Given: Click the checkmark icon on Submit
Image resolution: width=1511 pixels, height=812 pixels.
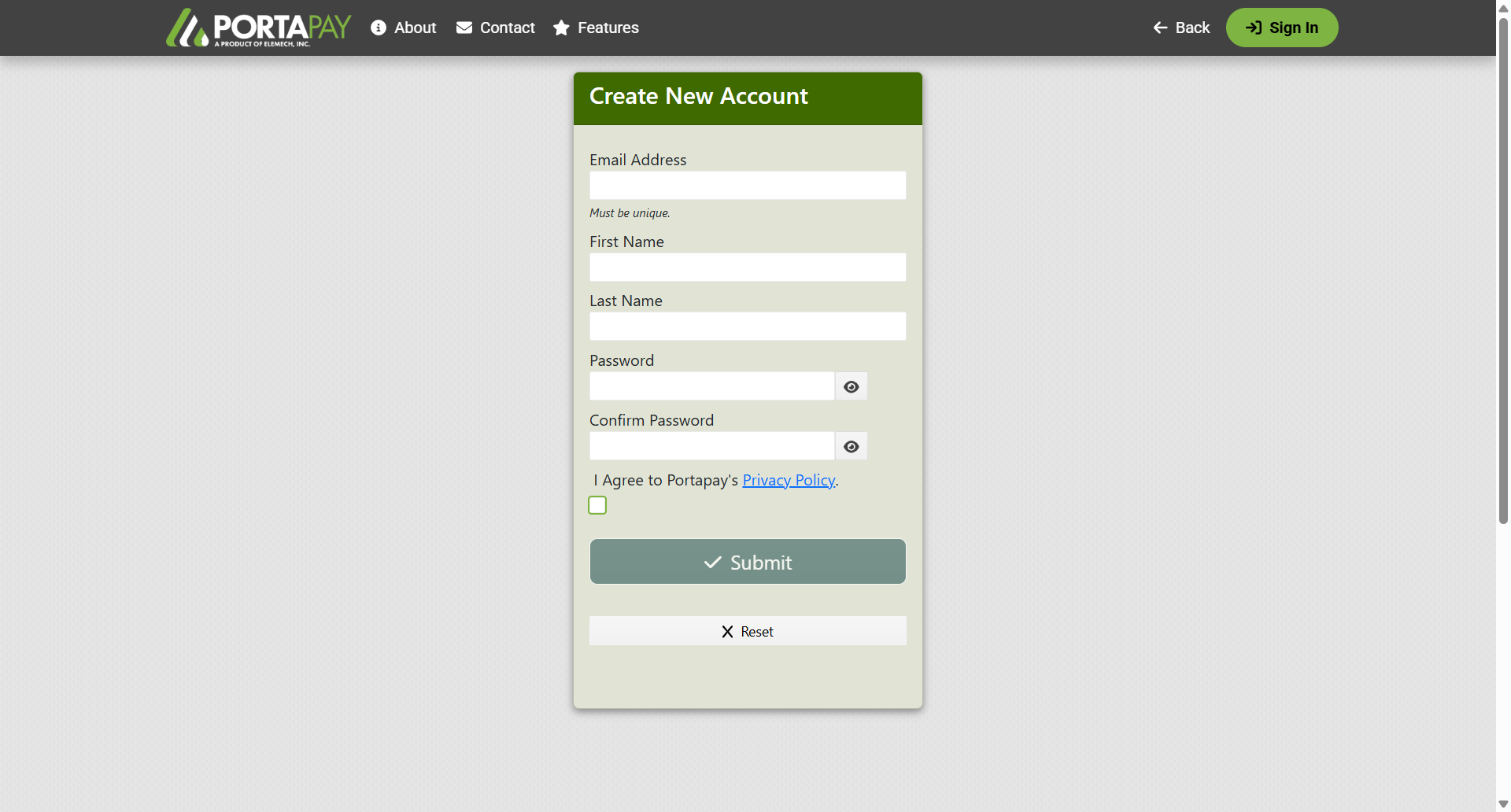Looking at the screenshot, I should tap(712, 563).
